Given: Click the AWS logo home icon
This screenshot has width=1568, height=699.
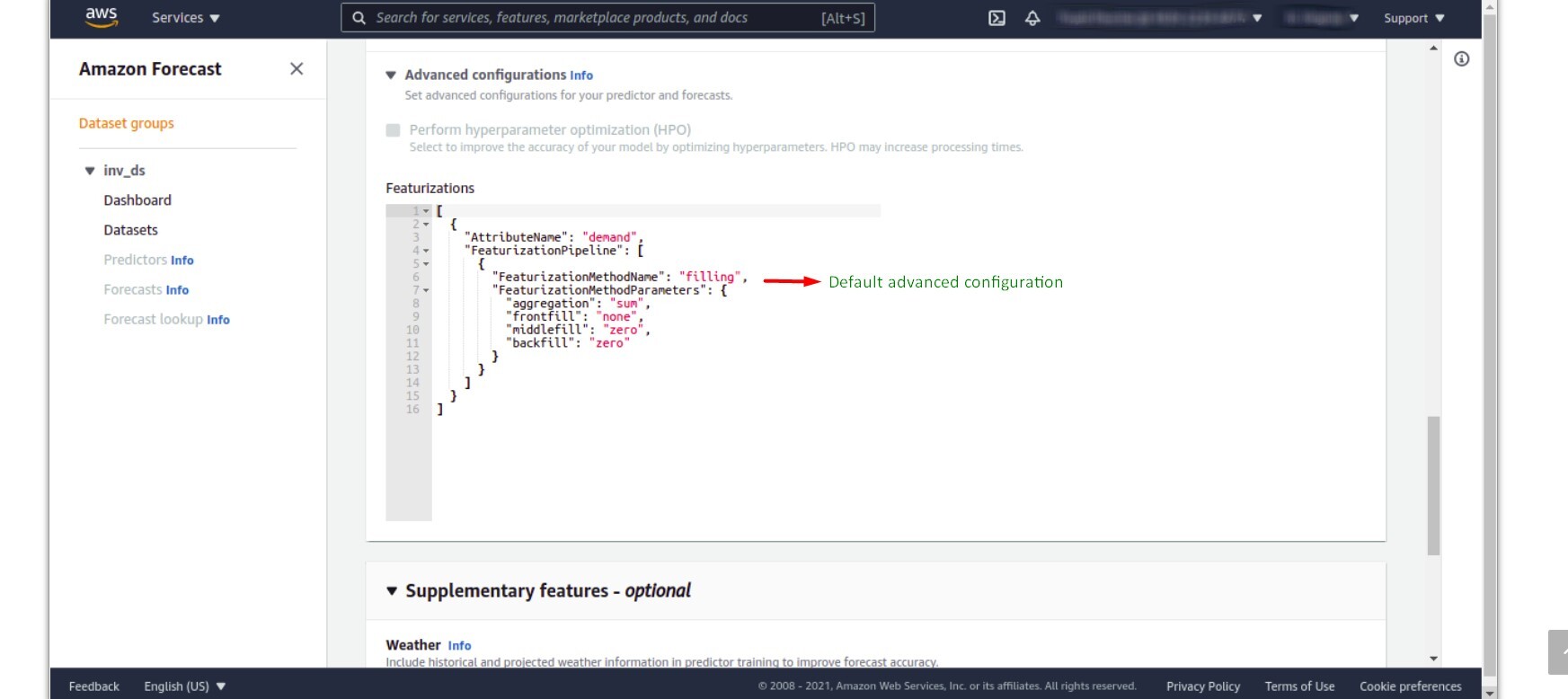Looking at the screenshot, I should 102,17.
